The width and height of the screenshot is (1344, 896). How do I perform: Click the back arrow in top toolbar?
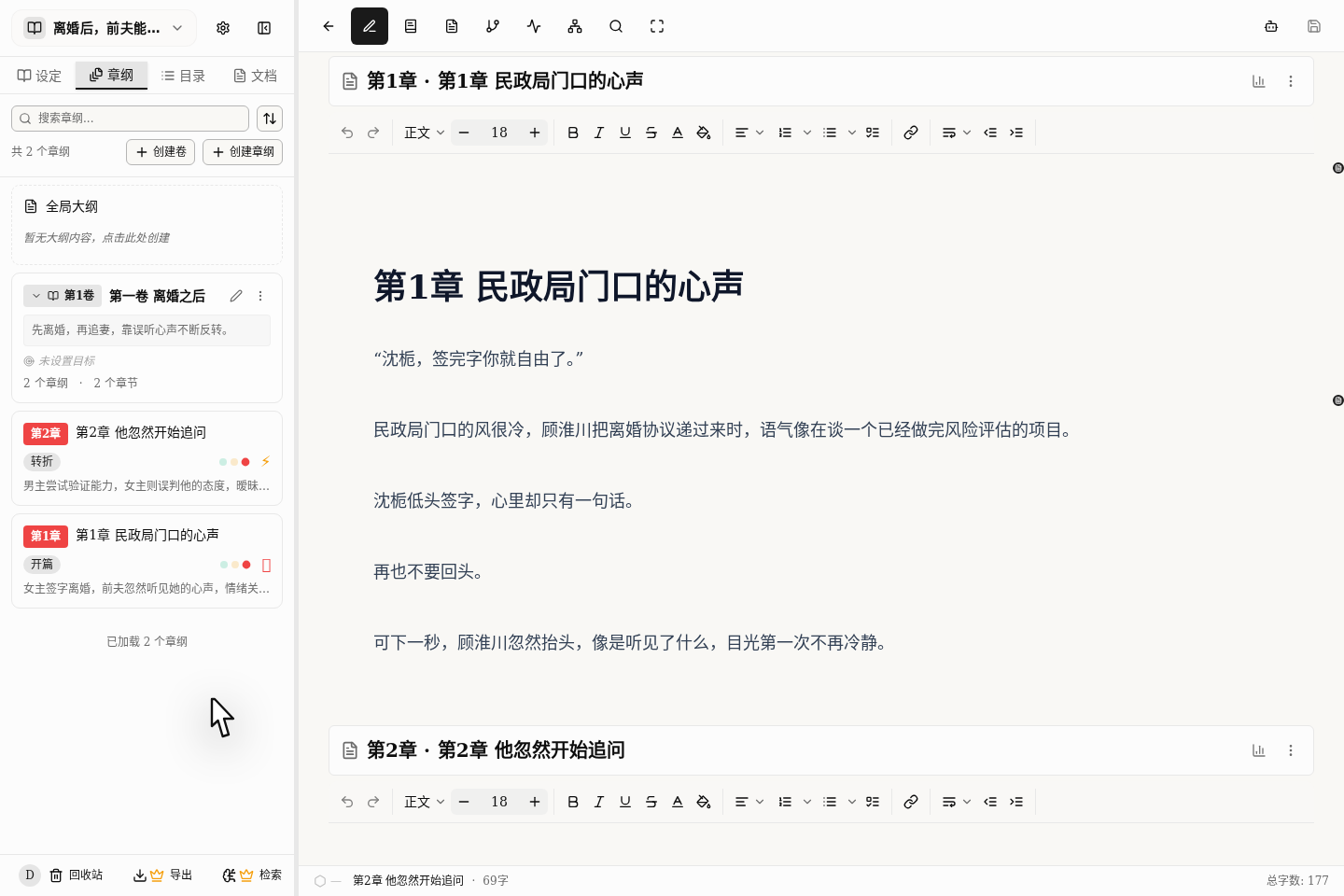[329, 26]
